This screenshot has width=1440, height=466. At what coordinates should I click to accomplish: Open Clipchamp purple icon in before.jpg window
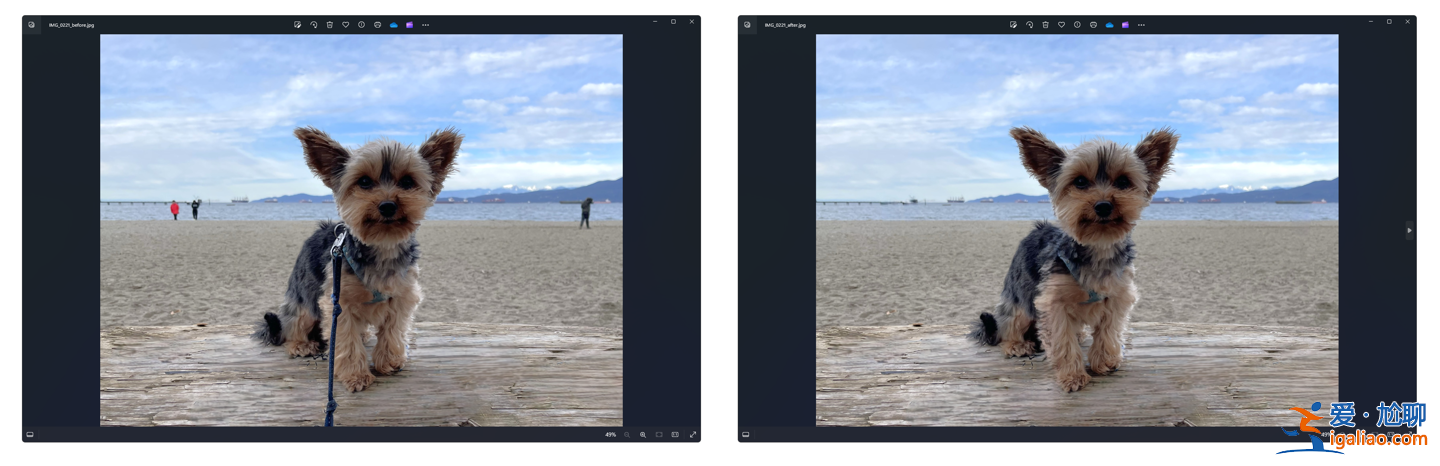[409, 24]
